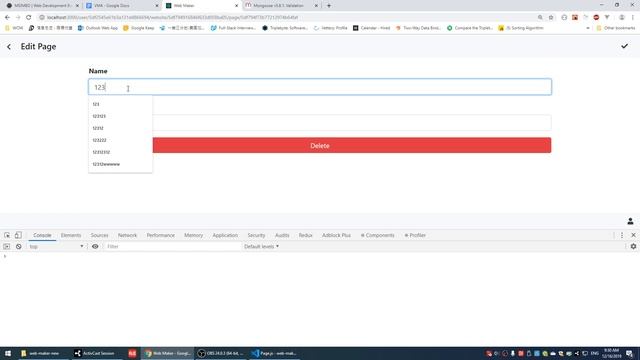Switch to the Sources tab
The image size is (640, 360).
[100, 236]
